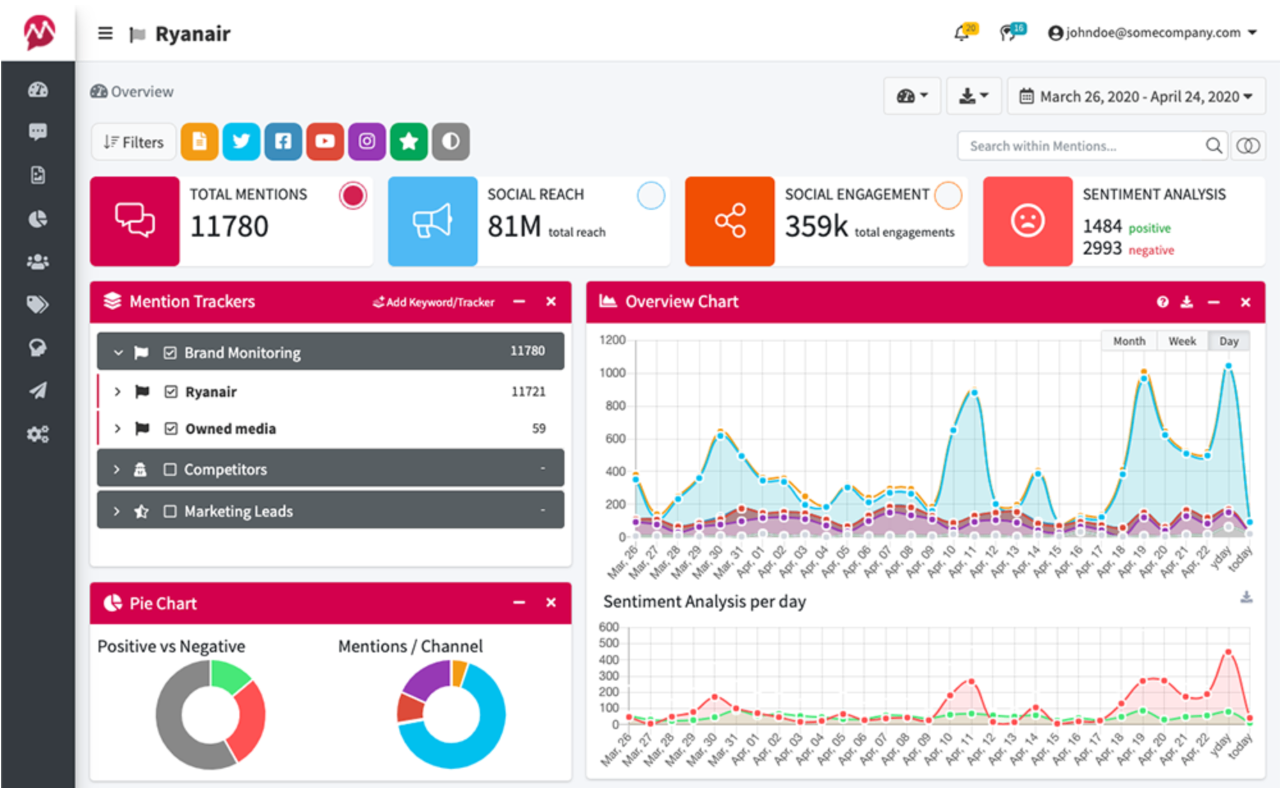Uncheck the Owned media checkbox
This screenshot has width=1280, height=788.
(x=170, y=429)
